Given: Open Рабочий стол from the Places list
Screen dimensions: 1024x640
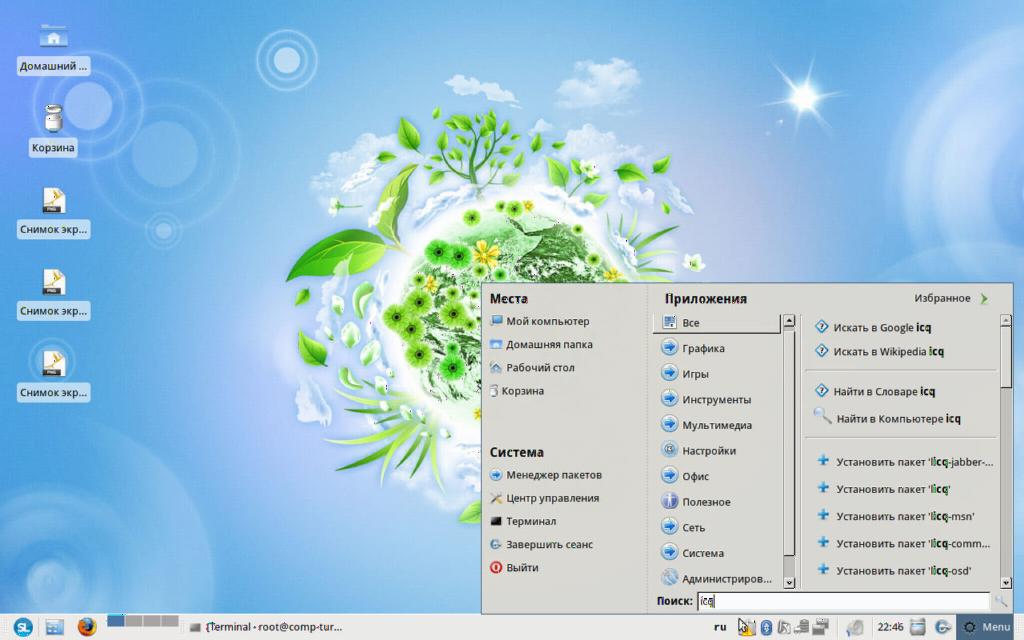Looking at the screenshot, I should (532, 368).
